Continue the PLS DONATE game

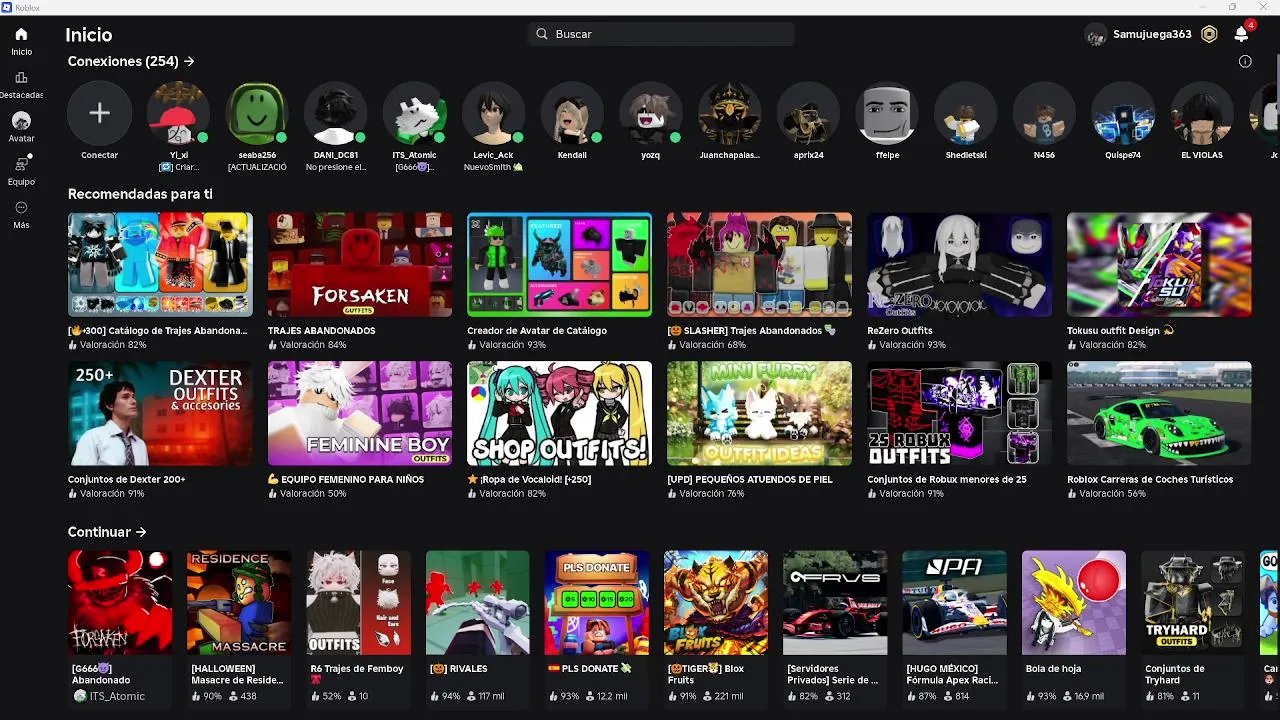[x=597, y=602]
